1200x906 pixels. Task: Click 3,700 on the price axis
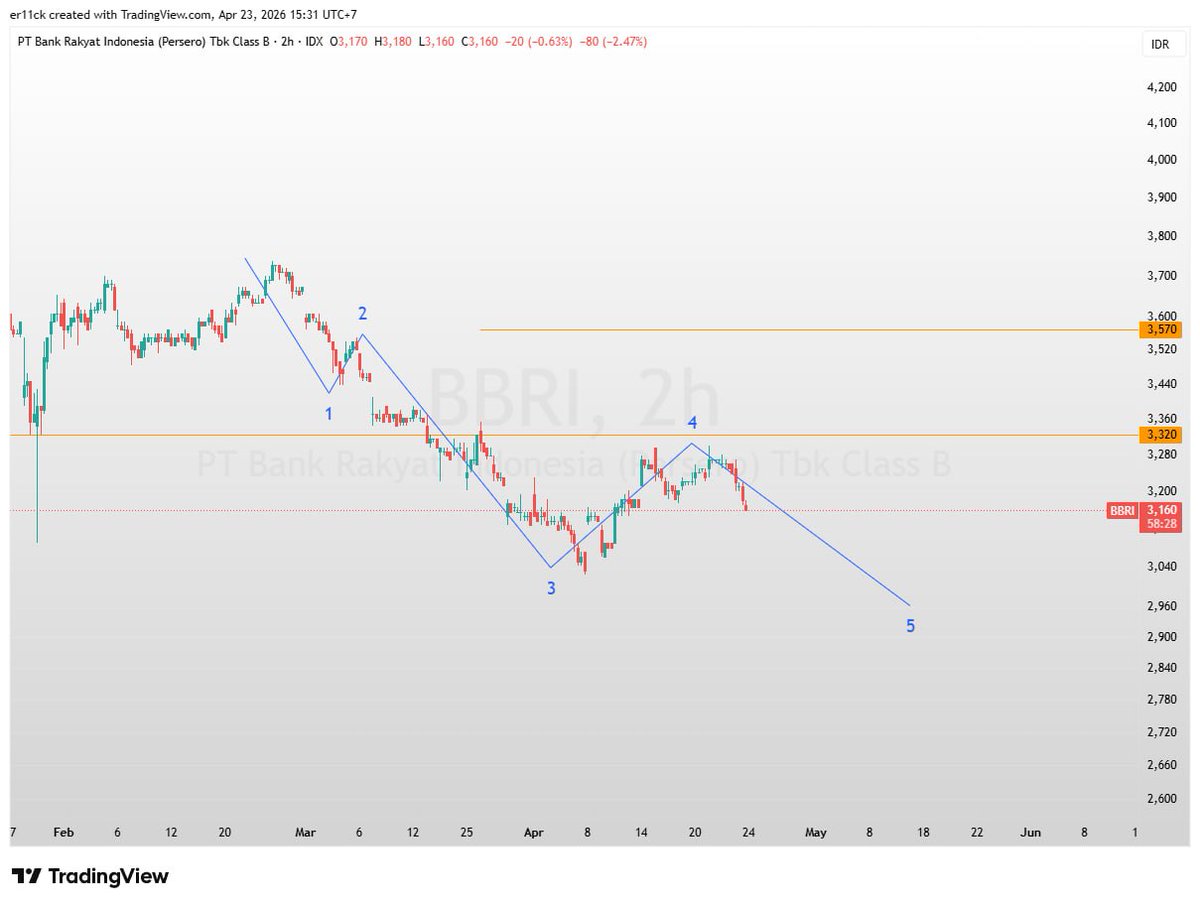click(x=1162, y=275)
